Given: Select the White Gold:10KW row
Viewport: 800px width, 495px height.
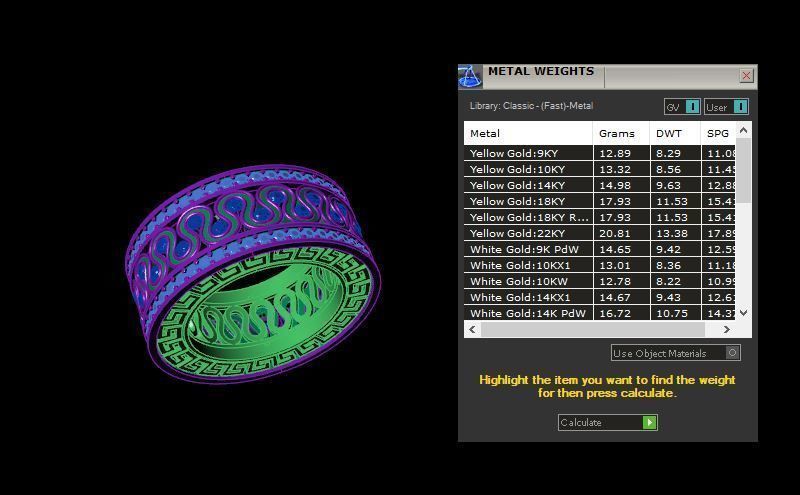Looking at the screenshot, I should pos(600,281).
